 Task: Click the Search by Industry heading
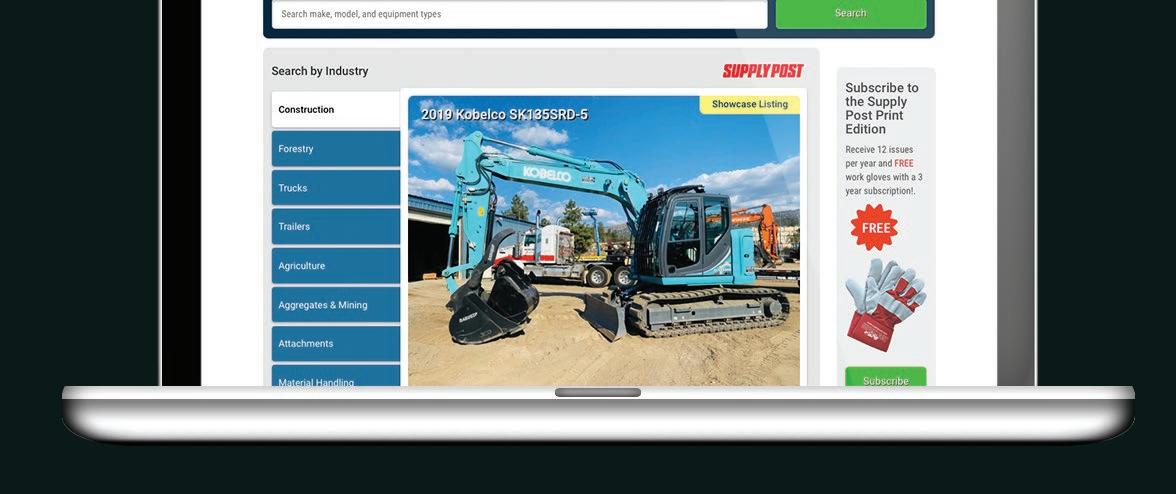[320, 71]
